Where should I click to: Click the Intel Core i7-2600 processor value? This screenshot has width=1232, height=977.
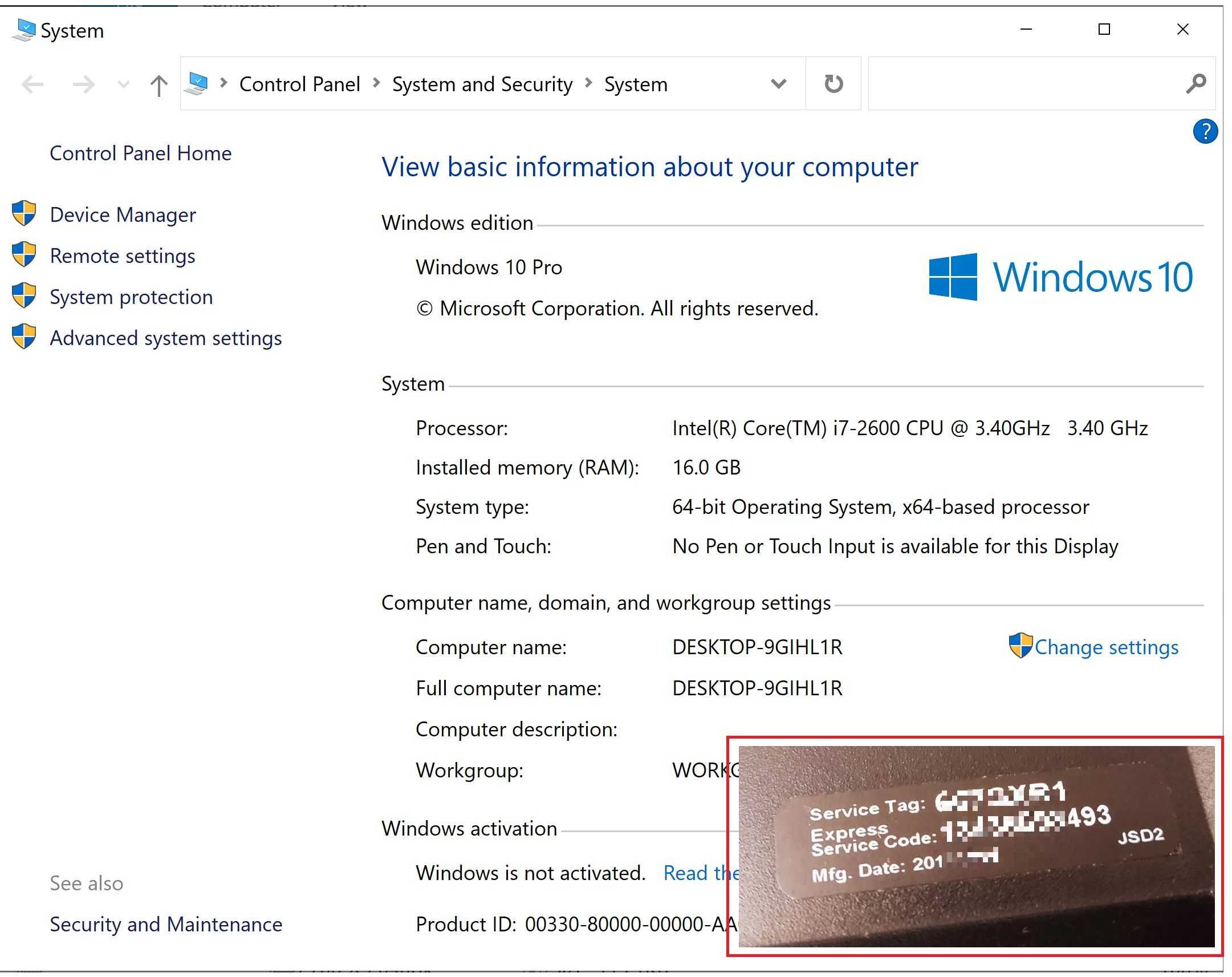[910, 428]
